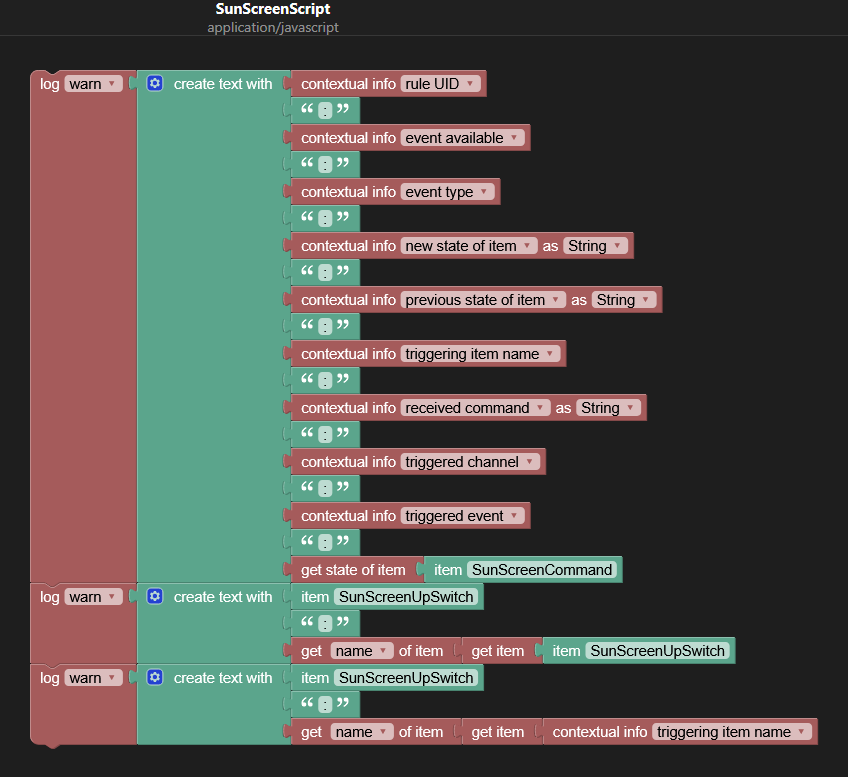Open the received command dropdown
The width and height of the screenshot is (848, 777).
[x=475, y=408]
